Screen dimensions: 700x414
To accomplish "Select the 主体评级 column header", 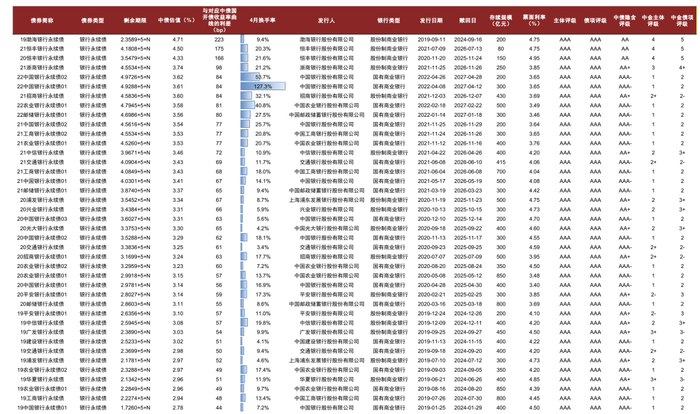I will (x=565, y=21).
